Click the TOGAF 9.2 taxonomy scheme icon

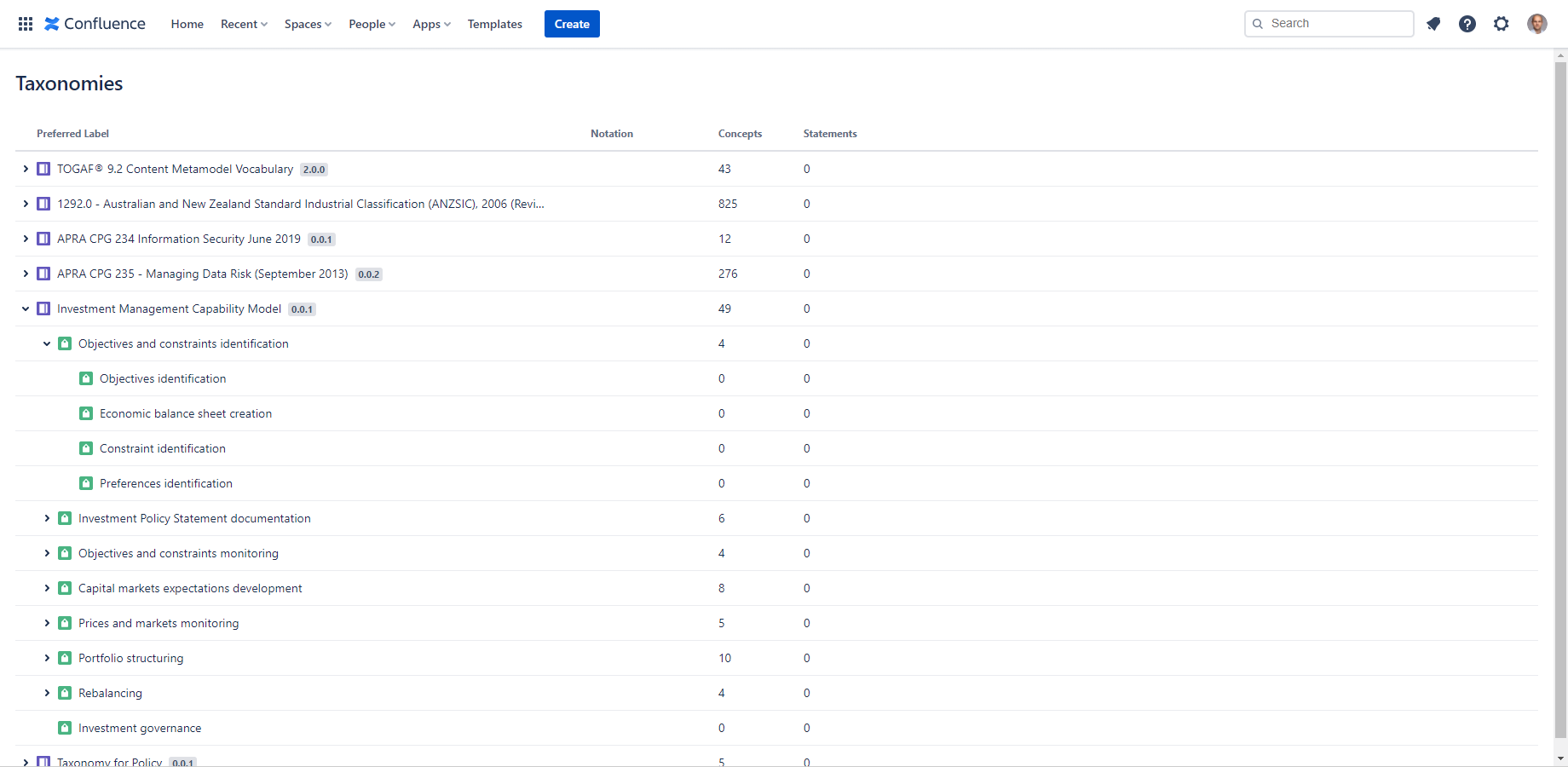pyautogui.click(x=43, y=169)
